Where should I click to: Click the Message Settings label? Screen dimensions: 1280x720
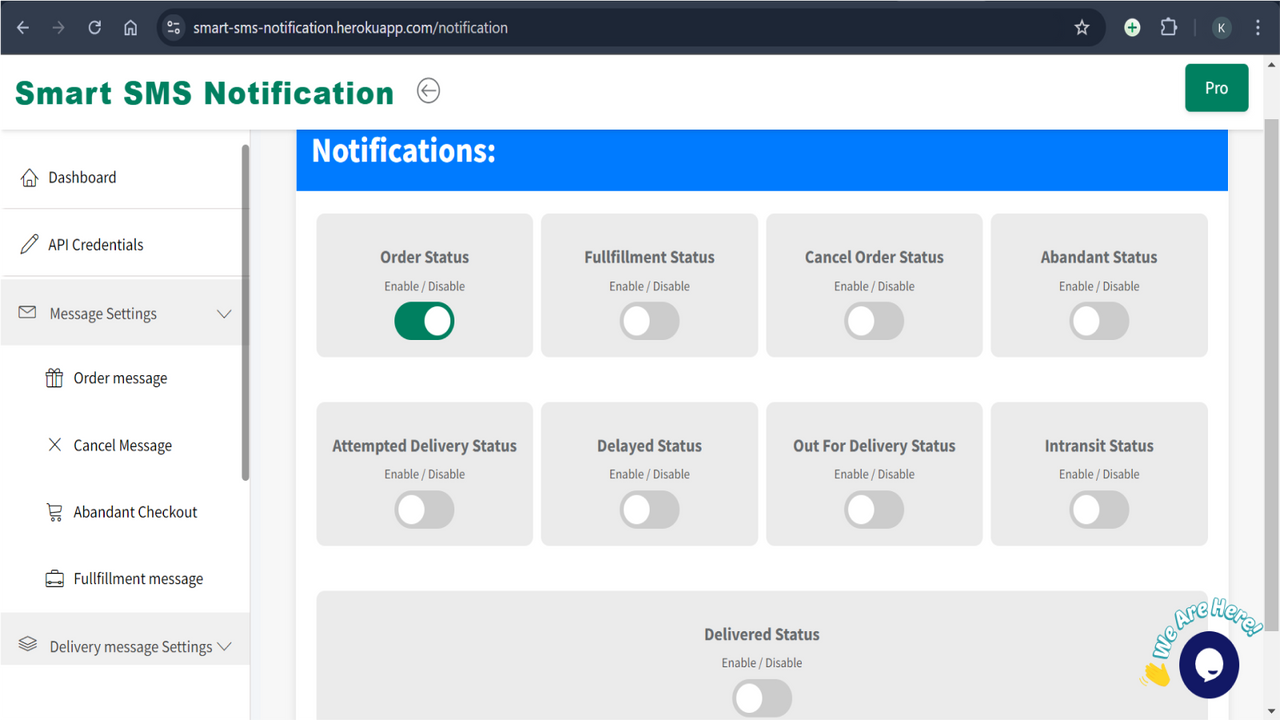[103, 314]
